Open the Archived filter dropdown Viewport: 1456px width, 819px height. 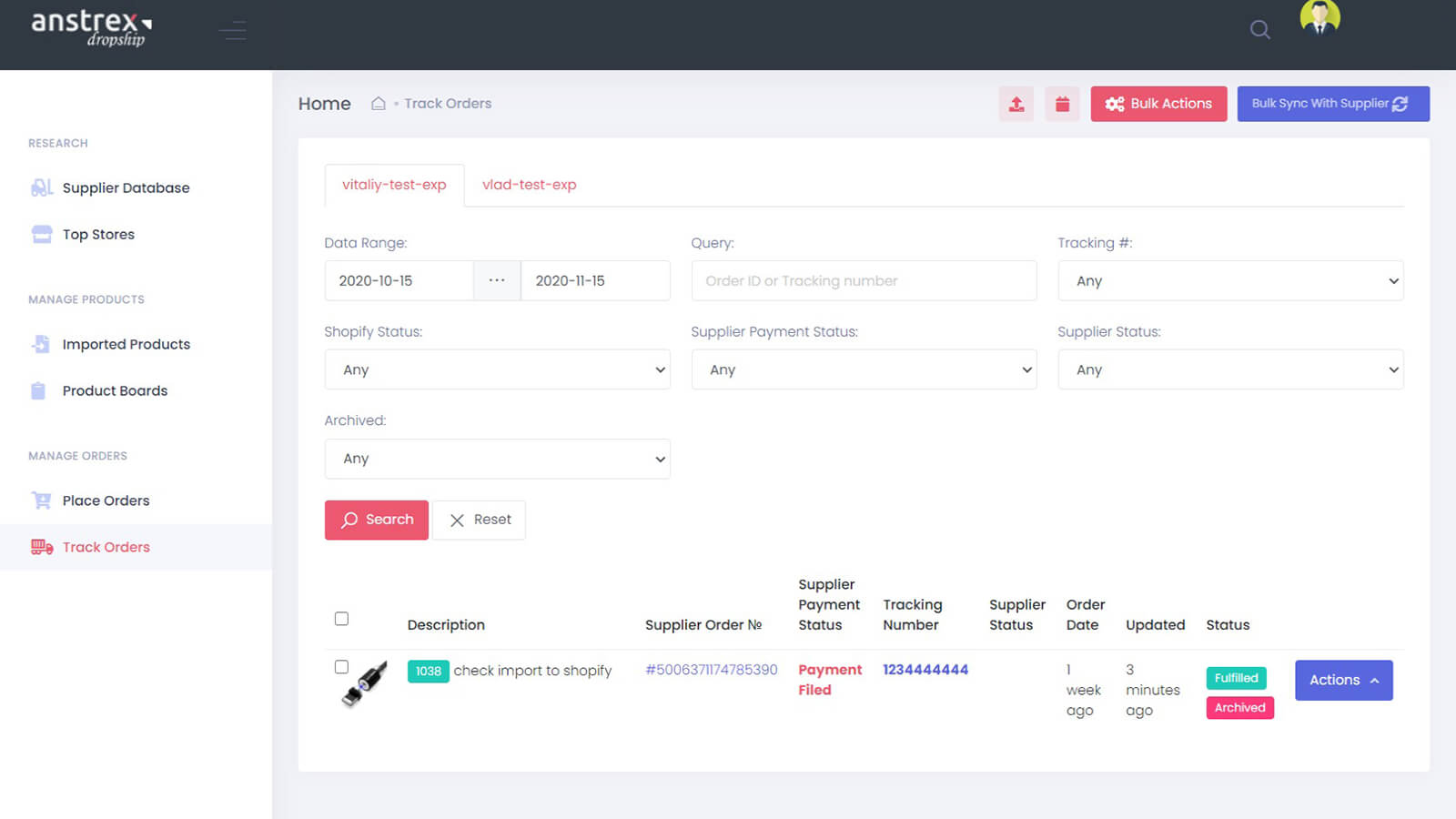pos(497,459)
